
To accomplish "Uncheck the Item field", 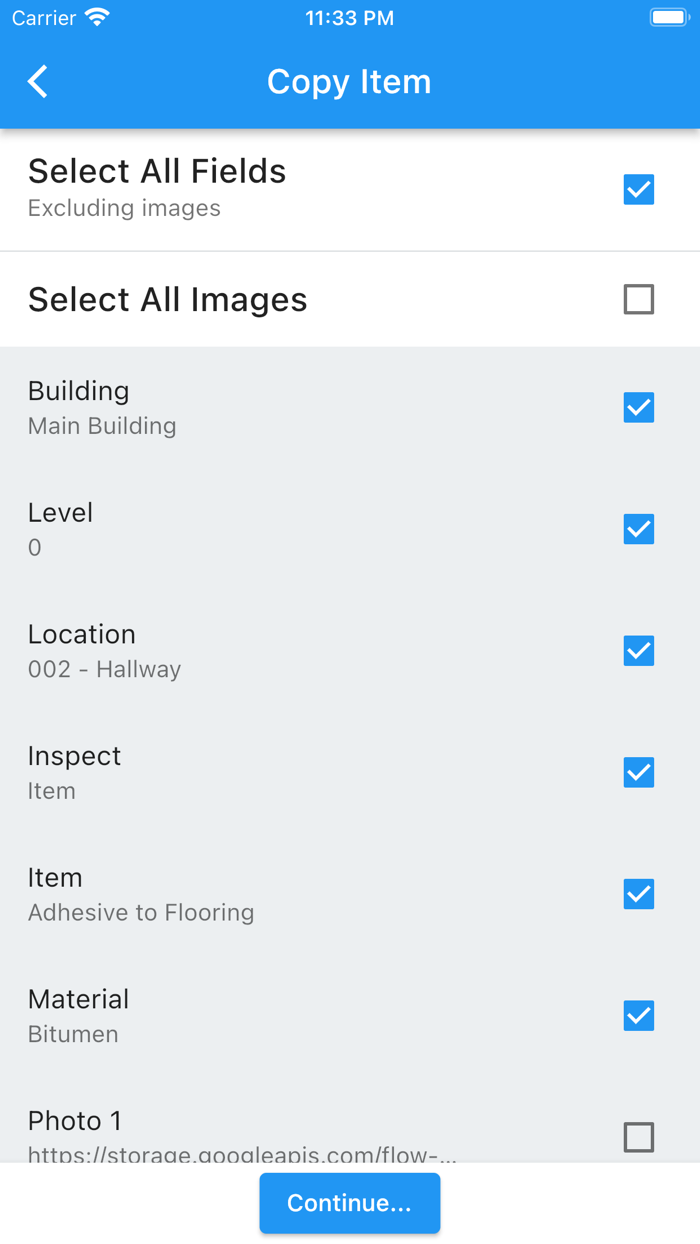I will [x=638, y=894].
